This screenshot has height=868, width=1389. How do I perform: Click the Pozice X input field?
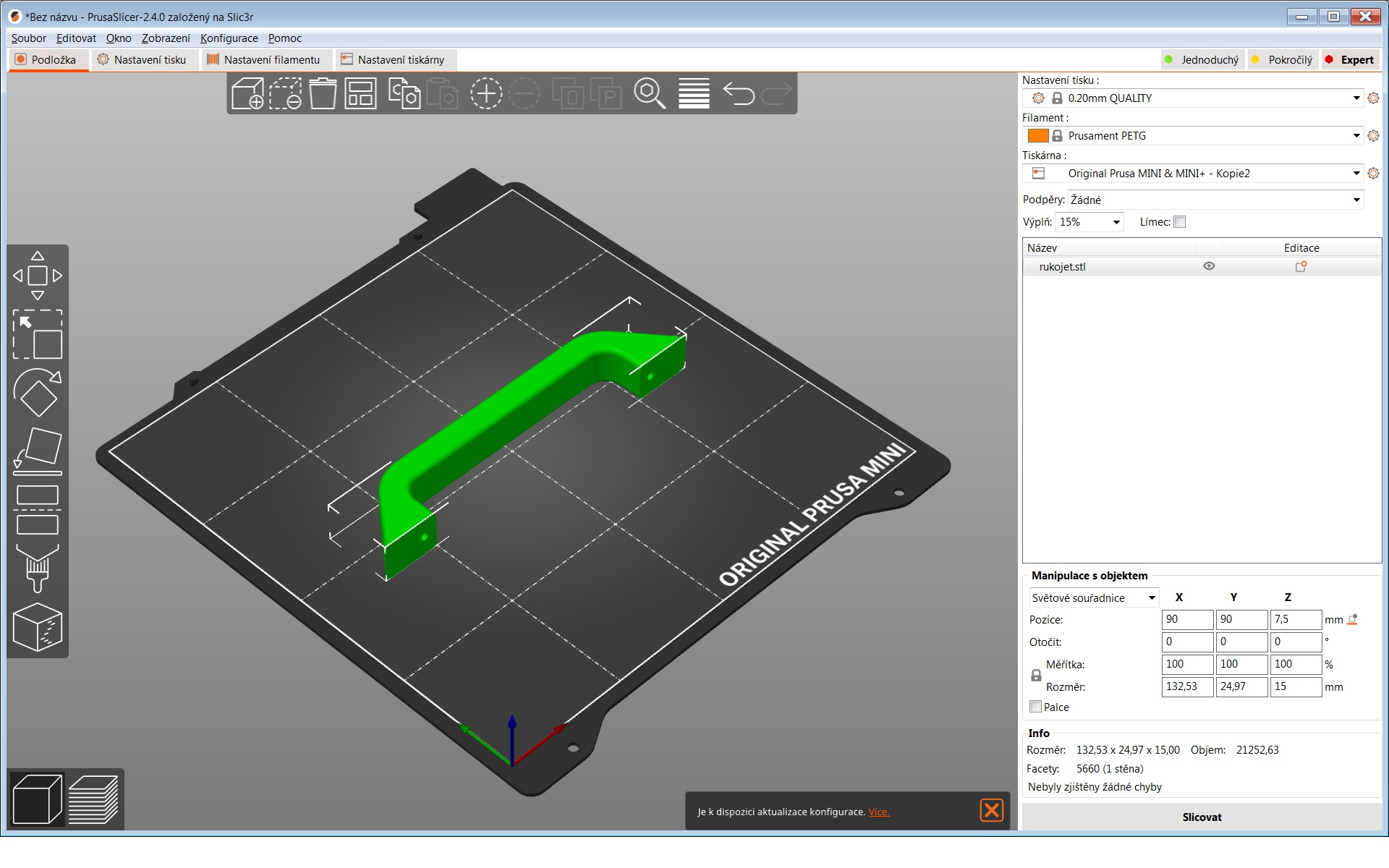(1187, 620)
